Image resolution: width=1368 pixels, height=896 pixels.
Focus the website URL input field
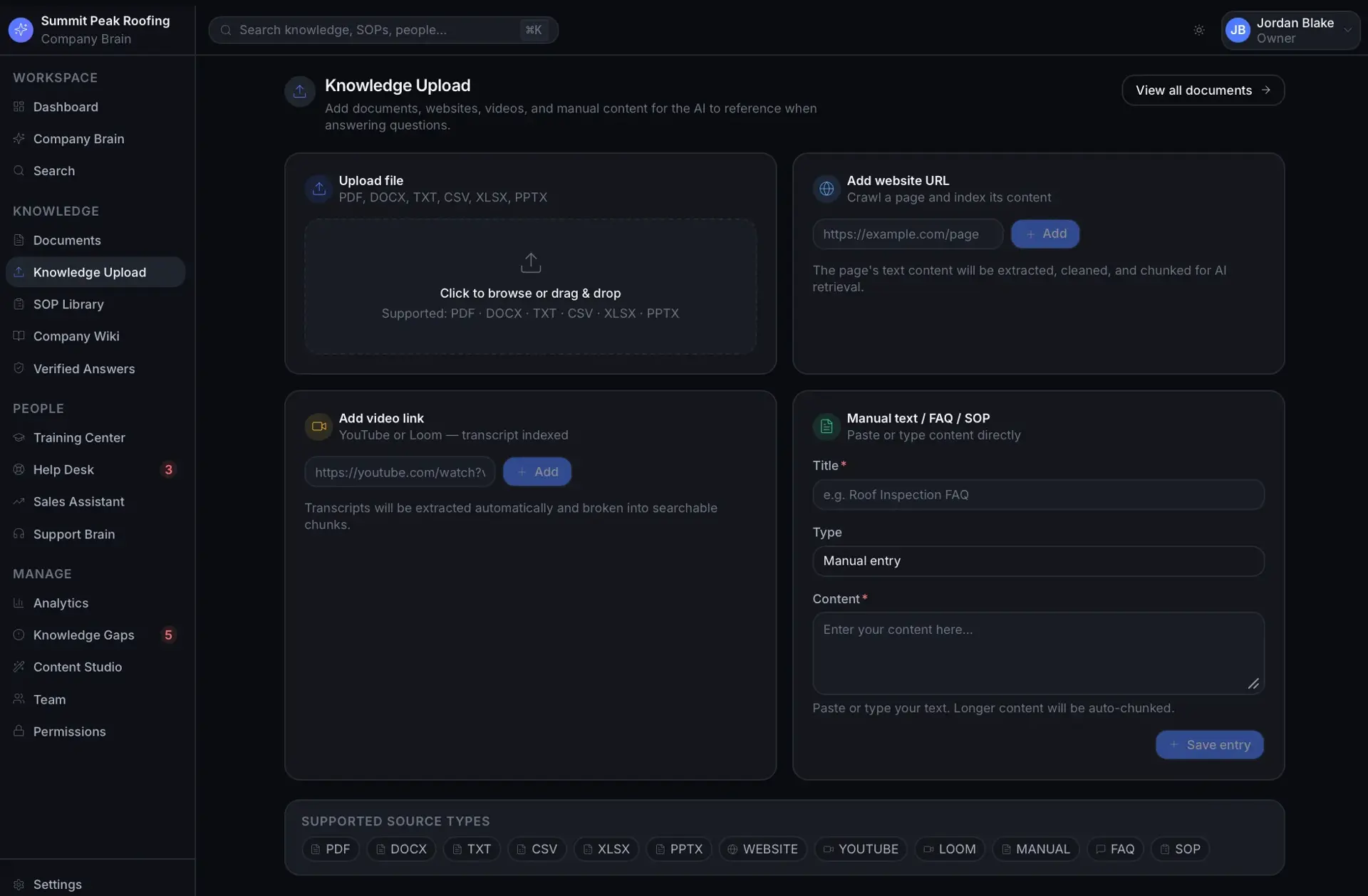tap(908, 234)
